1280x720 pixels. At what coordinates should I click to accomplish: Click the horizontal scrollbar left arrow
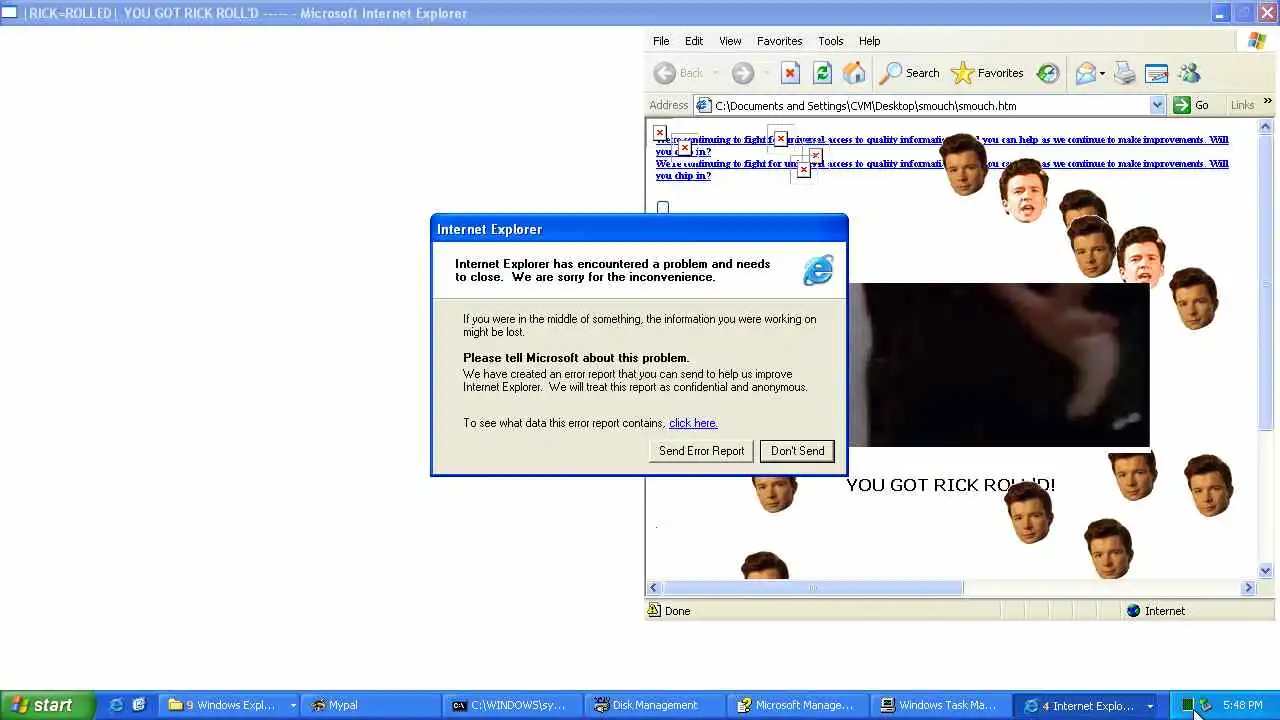[654, 588]
